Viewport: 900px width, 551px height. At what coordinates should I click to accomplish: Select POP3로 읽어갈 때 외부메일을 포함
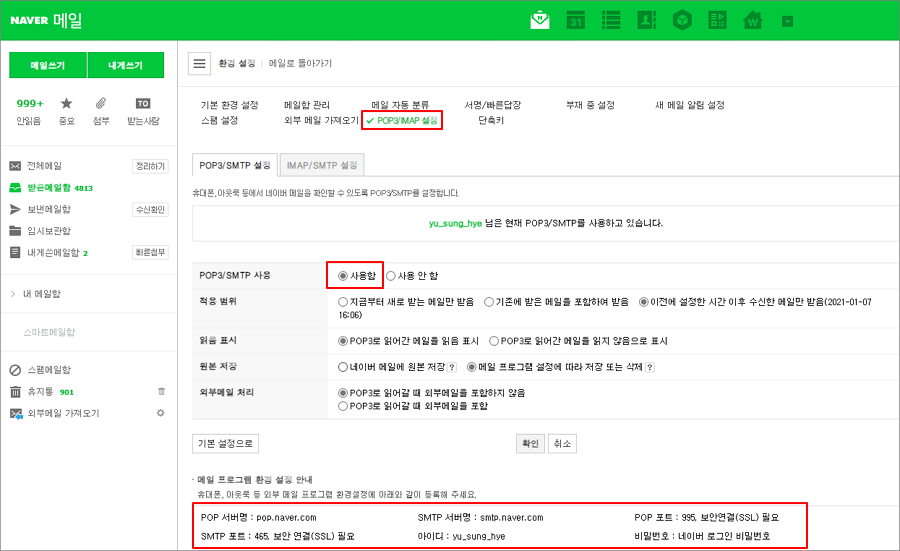343,406
